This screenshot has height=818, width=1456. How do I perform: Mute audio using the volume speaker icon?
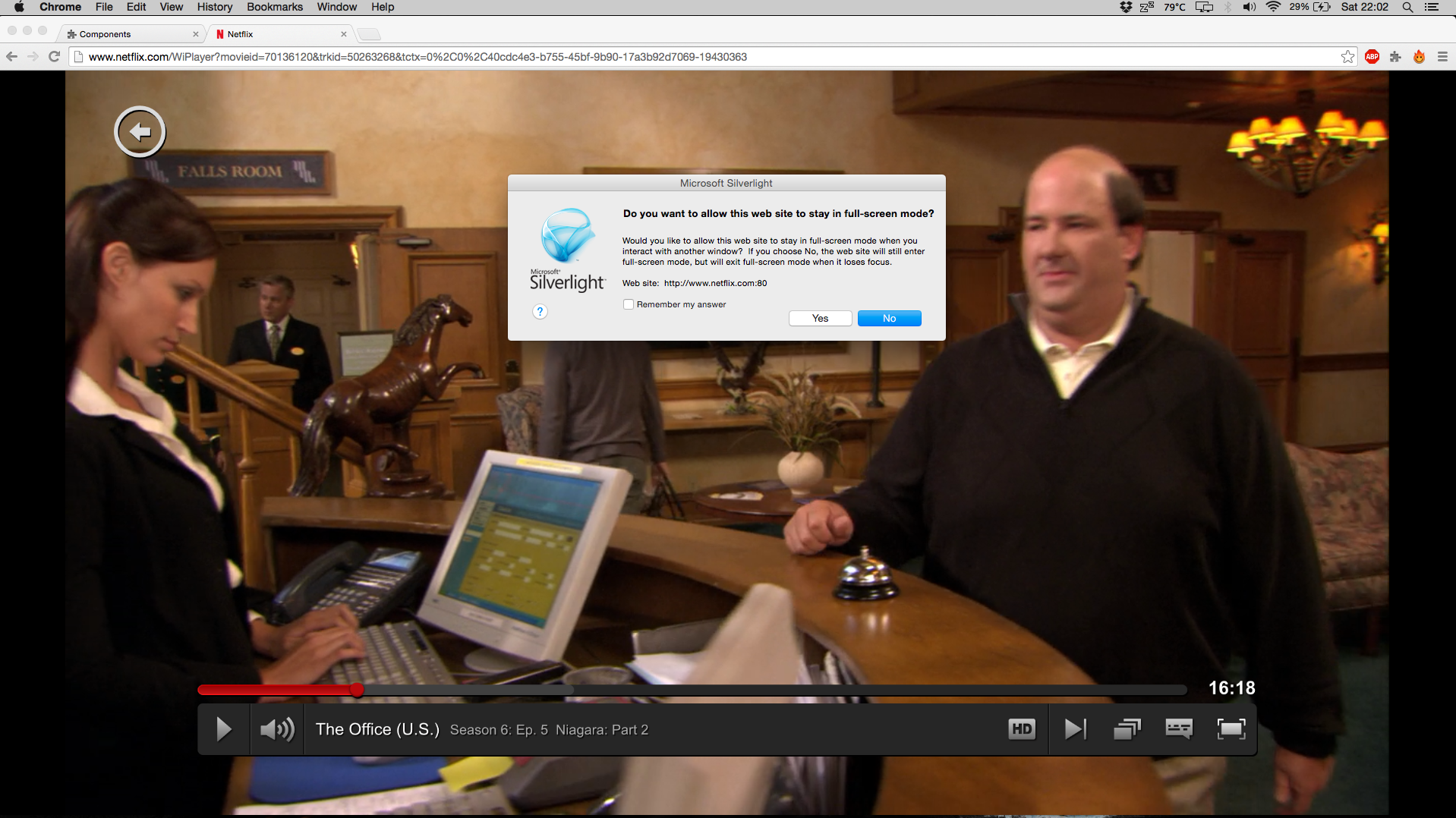click(277, 729)
